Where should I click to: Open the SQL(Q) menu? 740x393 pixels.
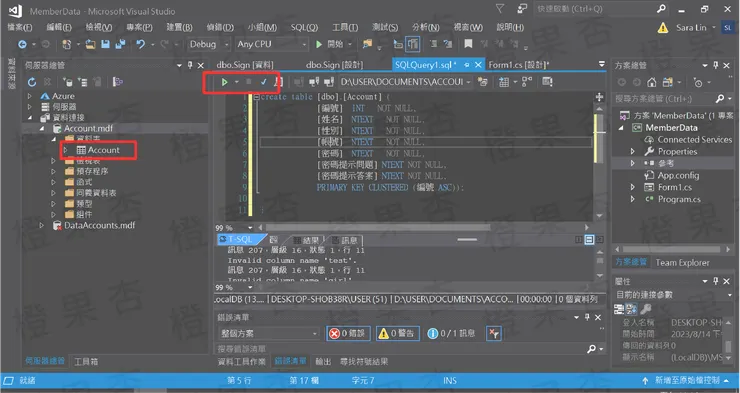pyautogui.click(x=304, y=27)
